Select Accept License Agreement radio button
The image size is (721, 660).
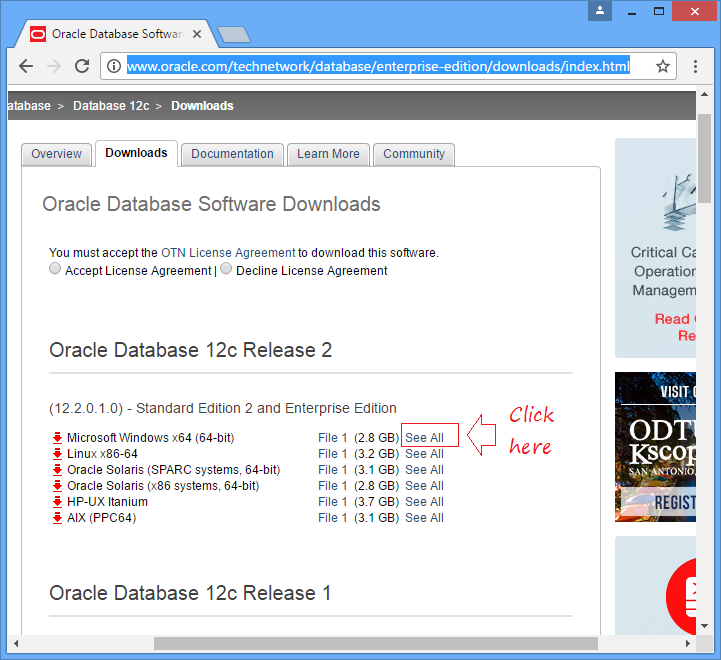tap(55, 268)
